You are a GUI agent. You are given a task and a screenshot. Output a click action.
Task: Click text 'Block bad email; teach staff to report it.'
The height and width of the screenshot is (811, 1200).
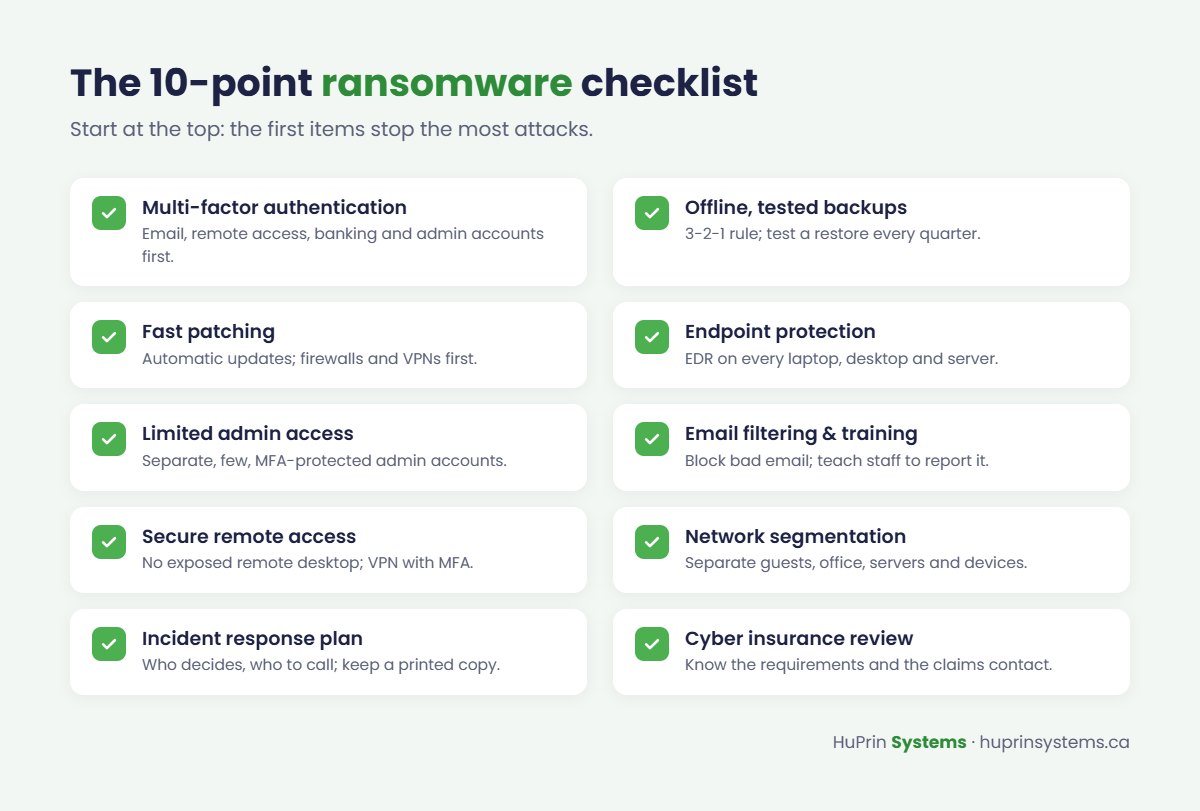[x=837, y=461]
